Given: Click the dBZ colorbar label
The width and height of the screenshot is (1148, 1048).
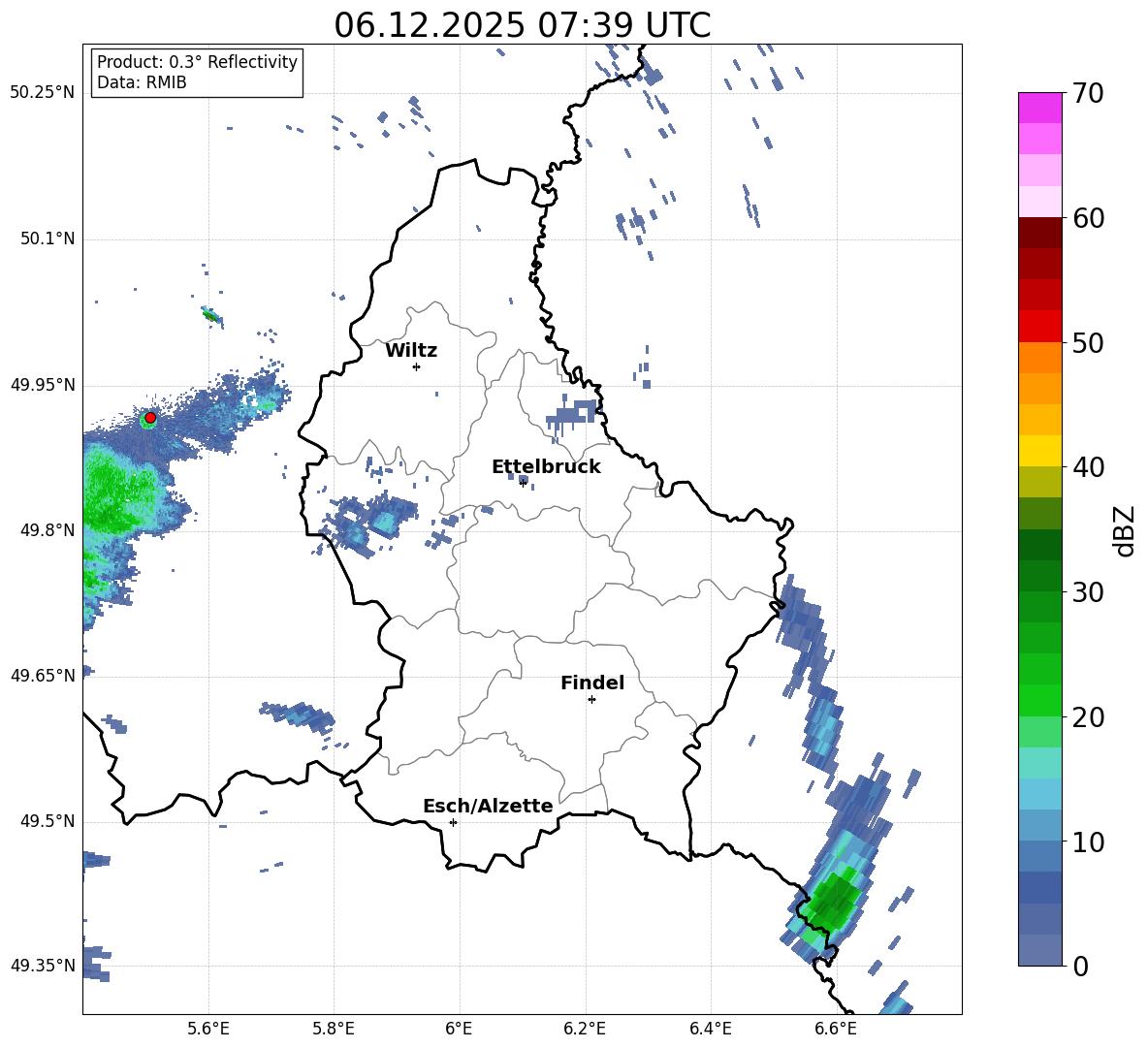Looking at the screenshot, I should pyautogui.click(x=1126, y=530).
